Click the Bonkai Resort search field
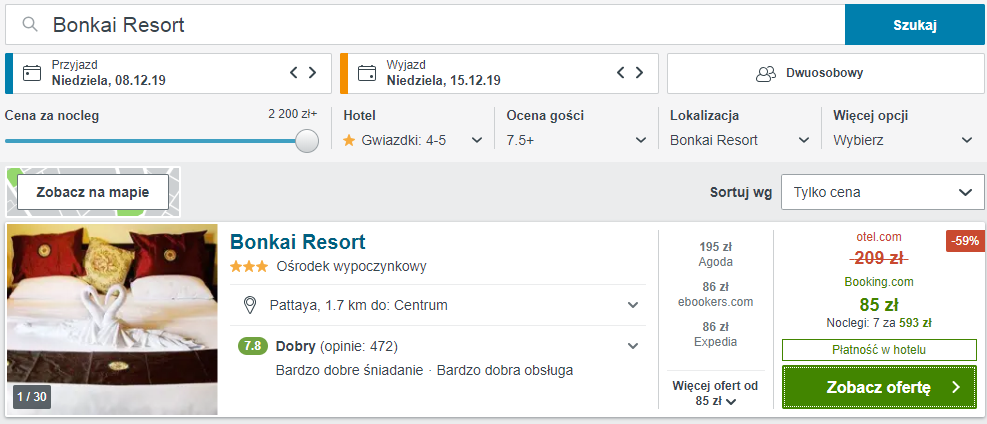 coord(425,25)
